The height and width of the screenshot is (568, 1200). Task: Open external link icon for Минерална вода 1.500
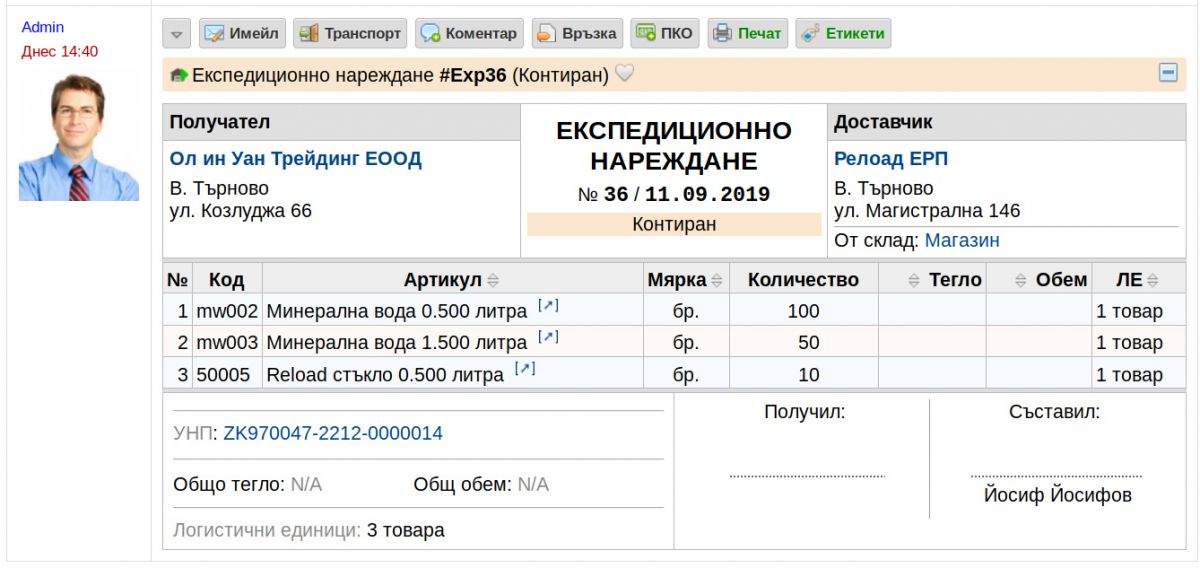tap(548, 337)
